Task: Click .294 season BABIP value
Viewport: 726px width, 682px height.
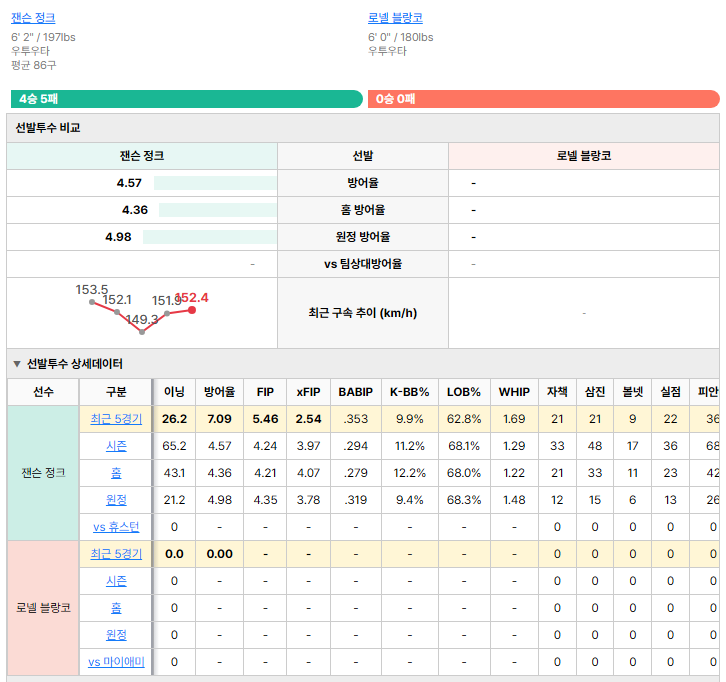Action: pos(356,446)
